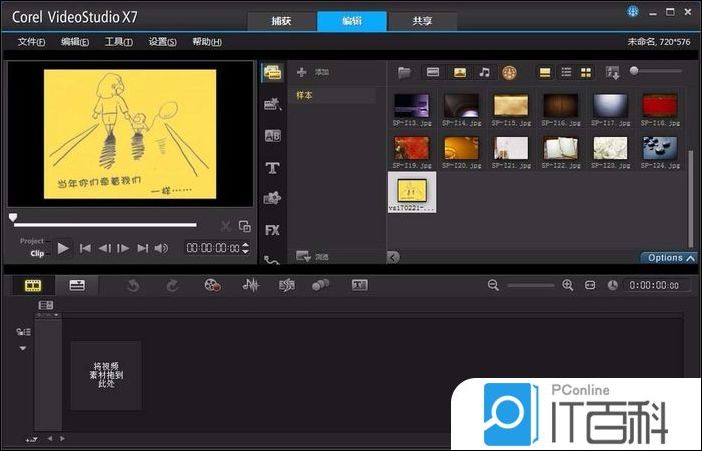Screen dimensions: 702x451
Task: Collapse library navigation panel with left arrow
Action: pos(394,258)
